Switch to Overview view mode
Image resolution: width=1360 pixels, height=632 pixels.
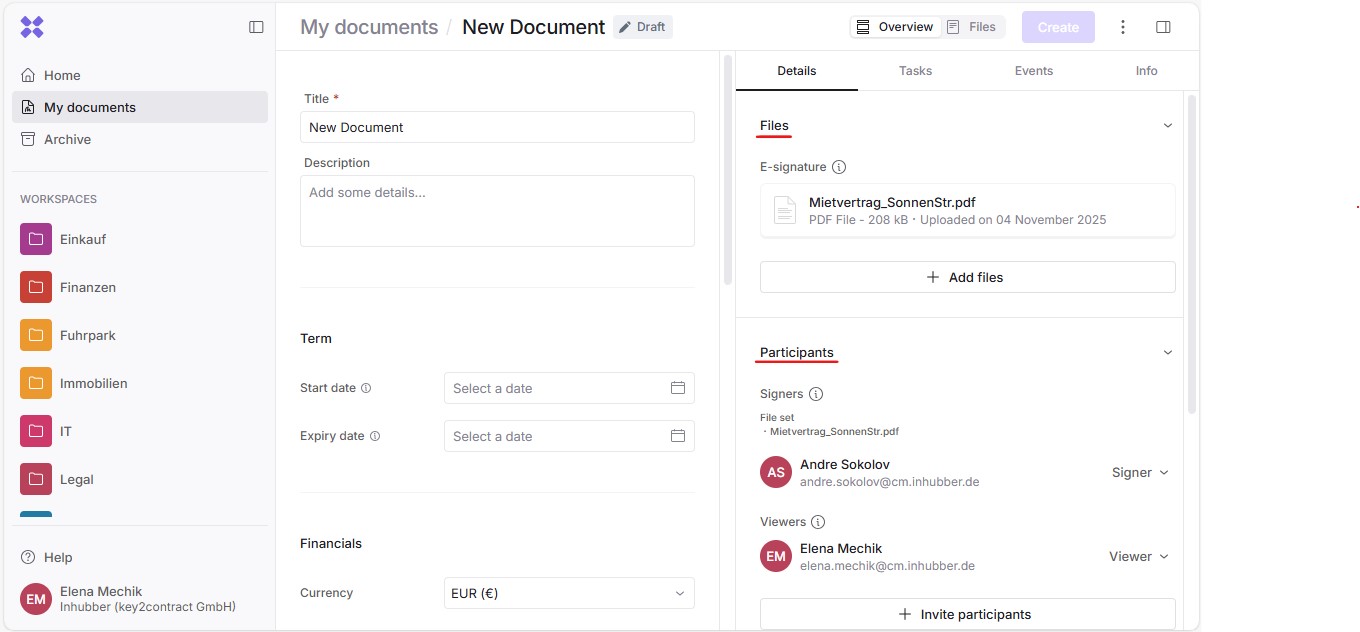tap(895, 27)
